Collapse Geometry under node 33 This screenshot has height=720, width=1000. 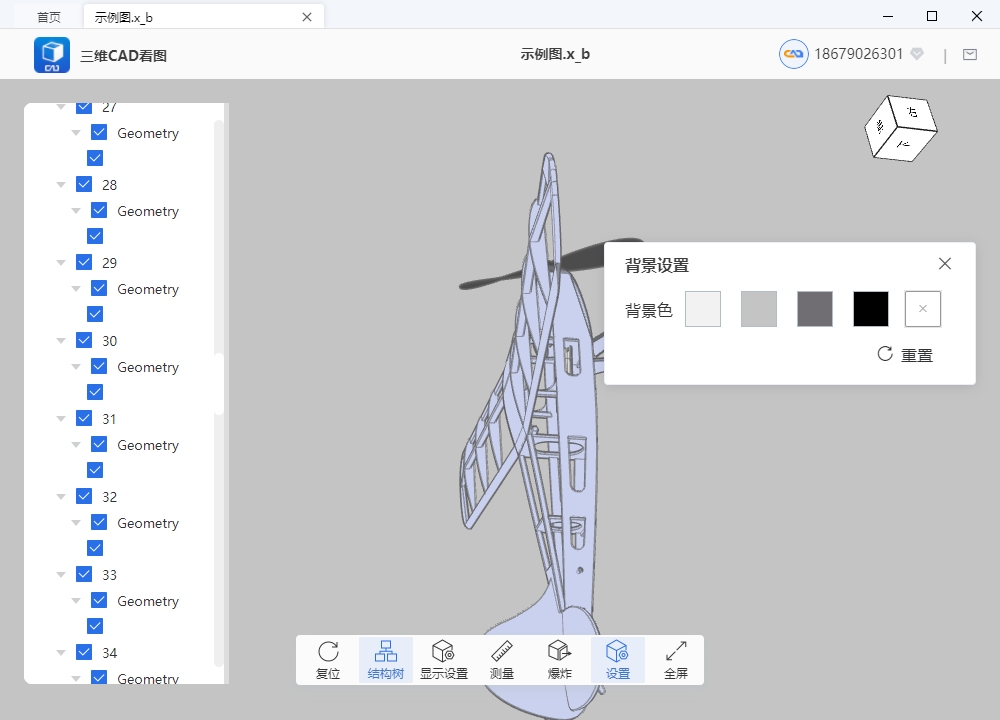point(76,601)
